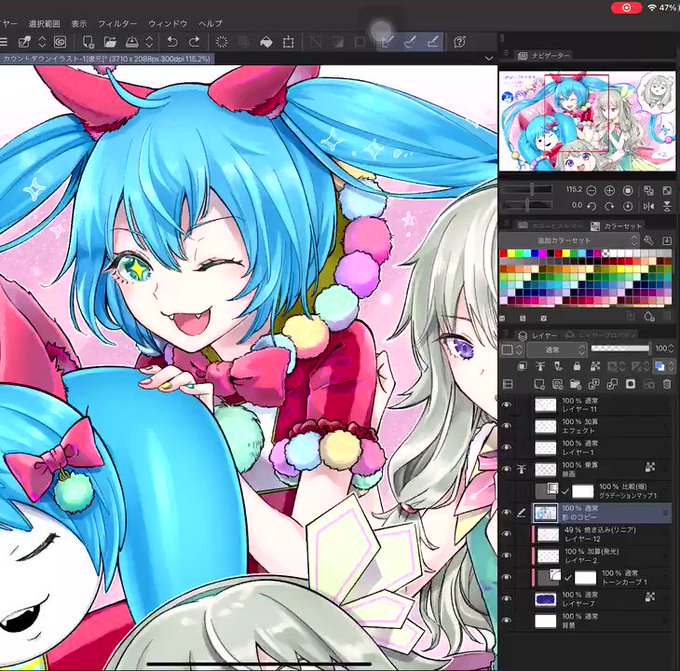Click the Edit color set wrench icon

[649, 240]
